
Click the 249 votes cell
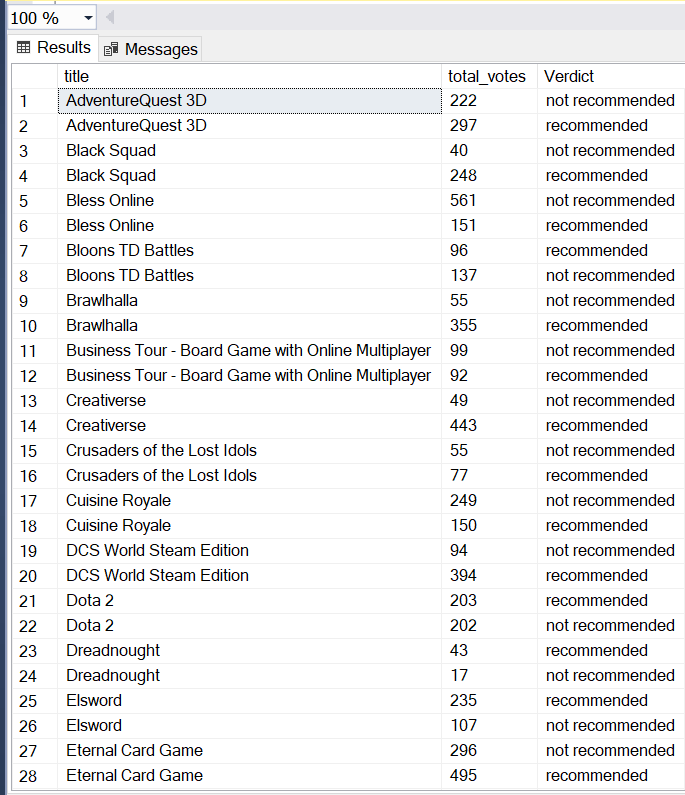489,501
